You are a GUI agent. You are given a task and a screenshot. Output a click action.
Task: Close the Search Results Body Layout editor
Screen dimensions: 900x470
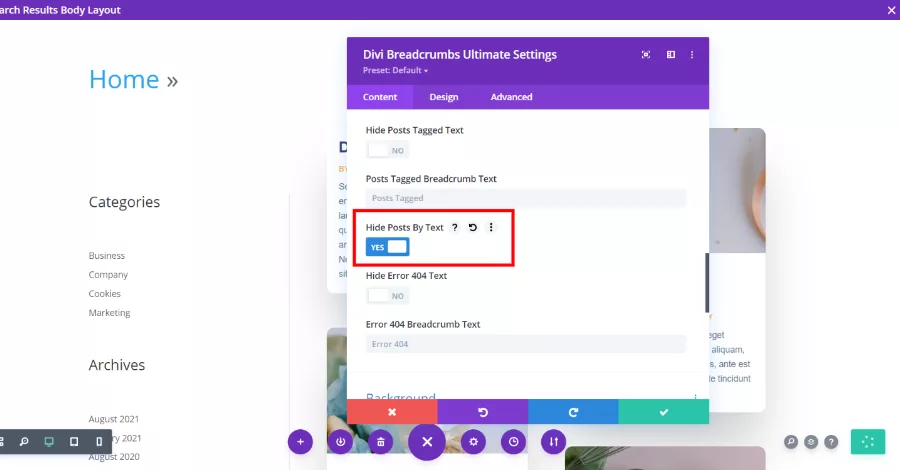click(891, 10)
